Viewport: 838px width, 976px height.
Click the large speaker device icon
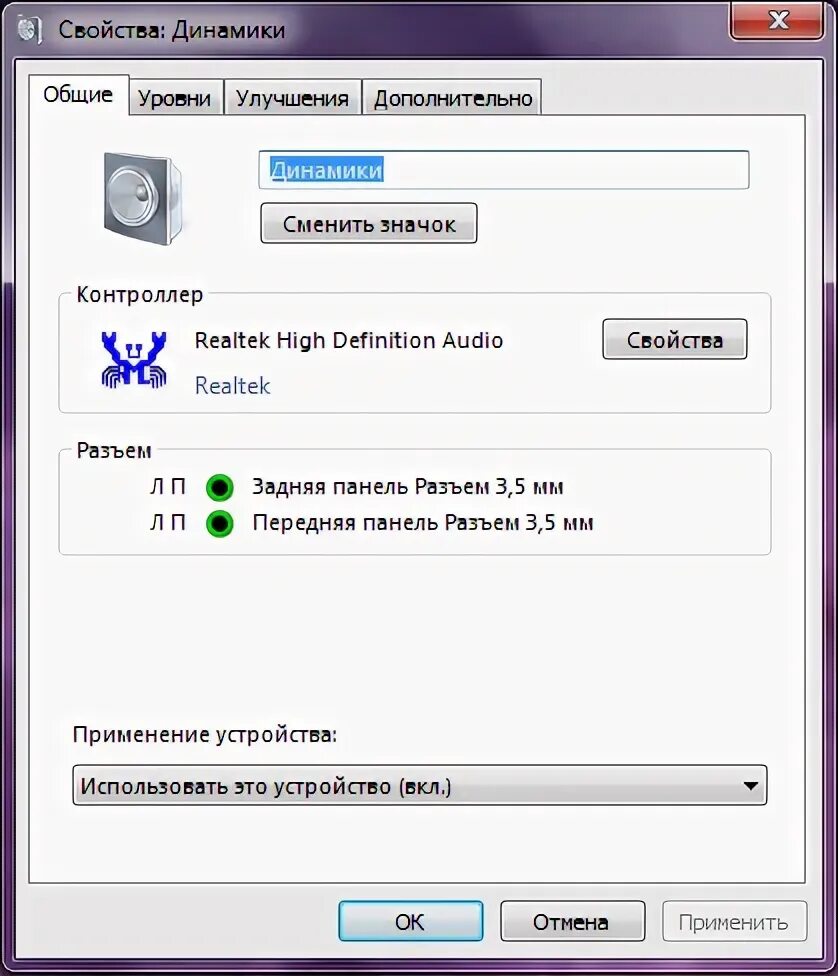(x=143, y=199)
